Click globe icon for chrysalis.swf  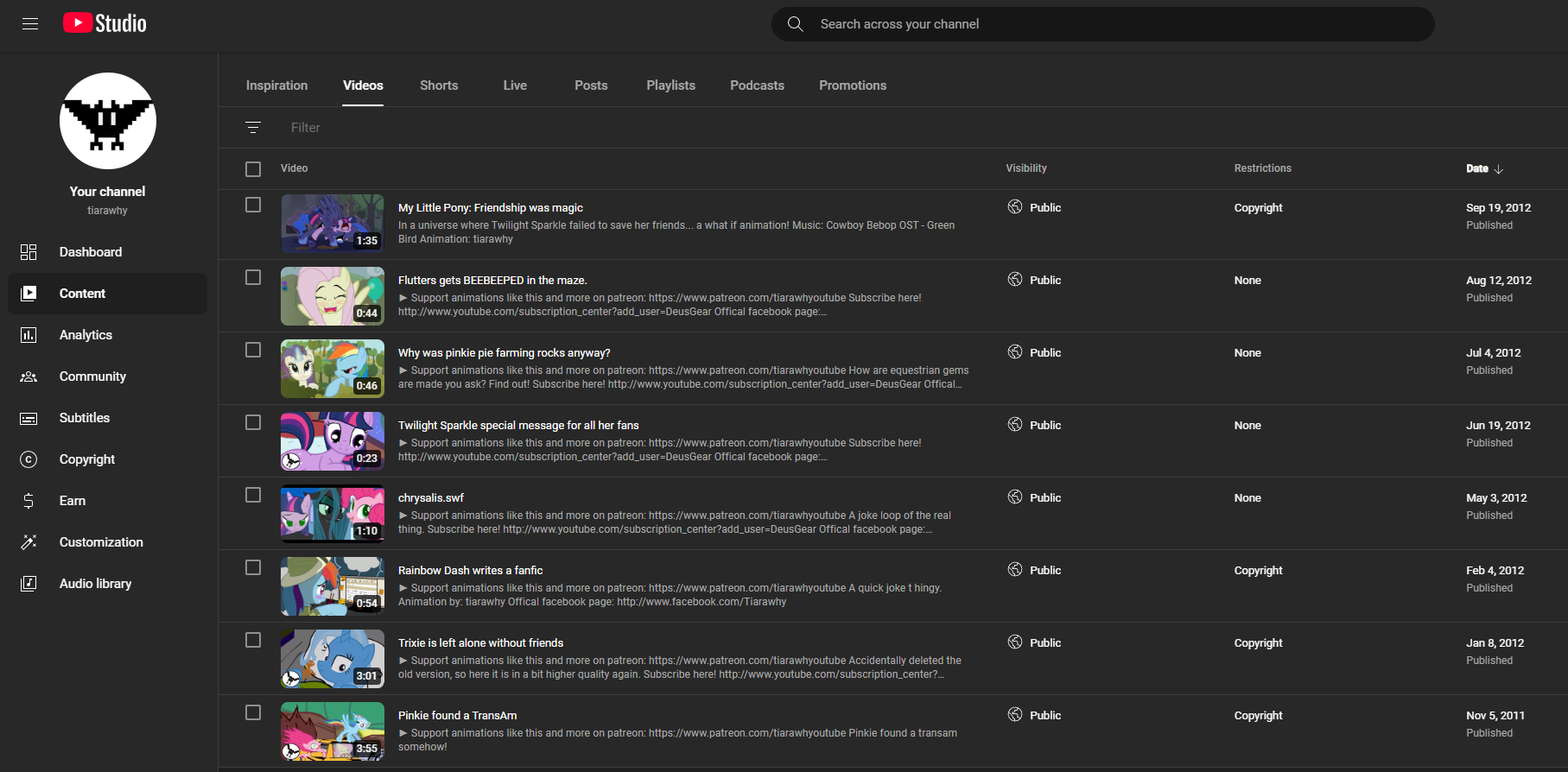[x=1015, y=497]
